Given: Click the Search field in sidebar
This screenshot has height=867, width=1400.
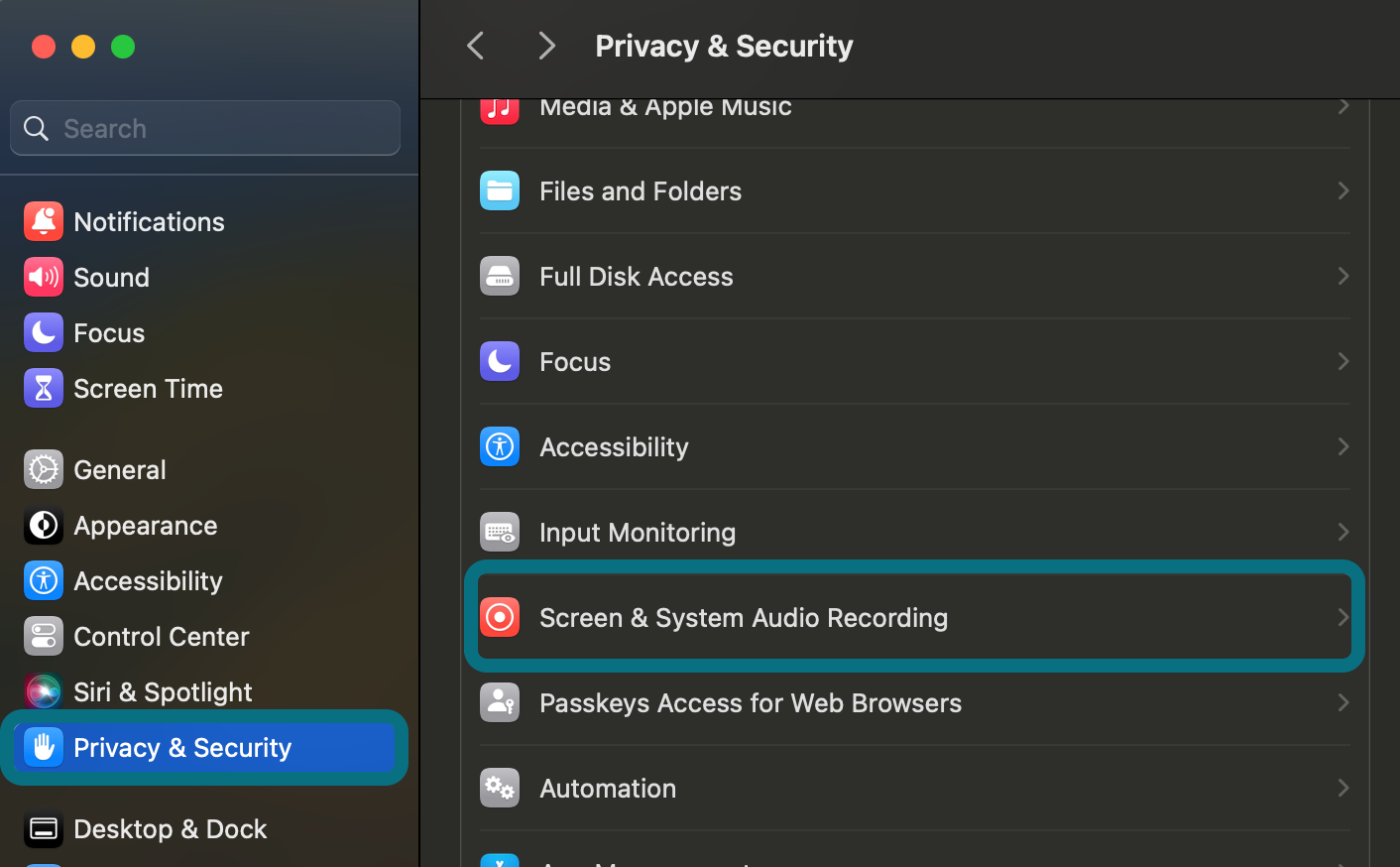Looking at the screenshot, I should pyautogui.click(x=205, y=128).
